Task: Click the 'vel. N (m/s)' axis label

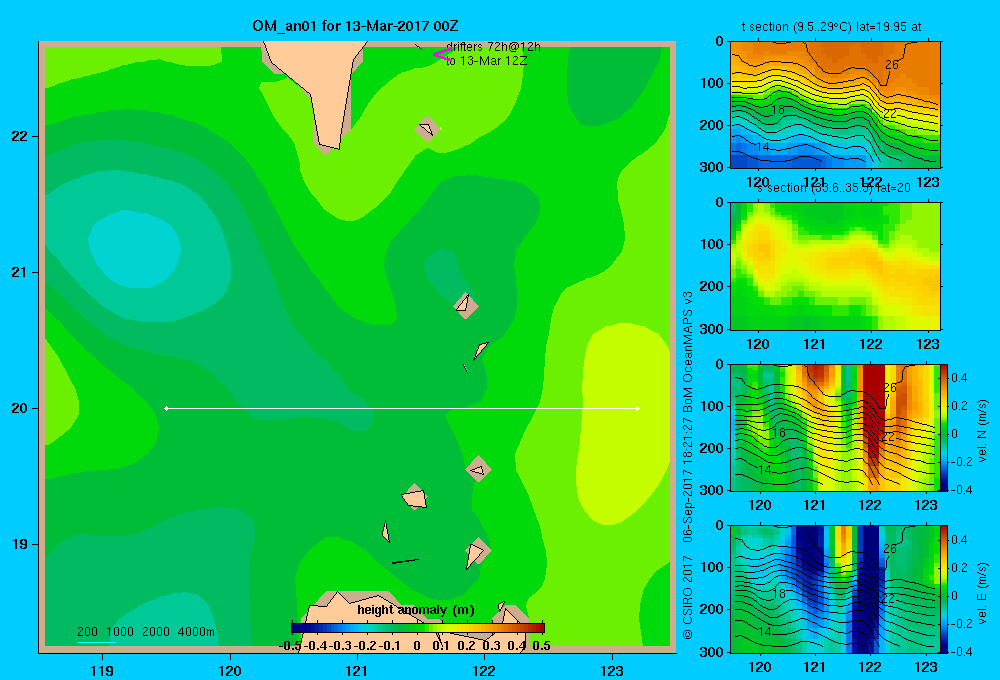Action: pyautogui.click(x=983, y=431)
